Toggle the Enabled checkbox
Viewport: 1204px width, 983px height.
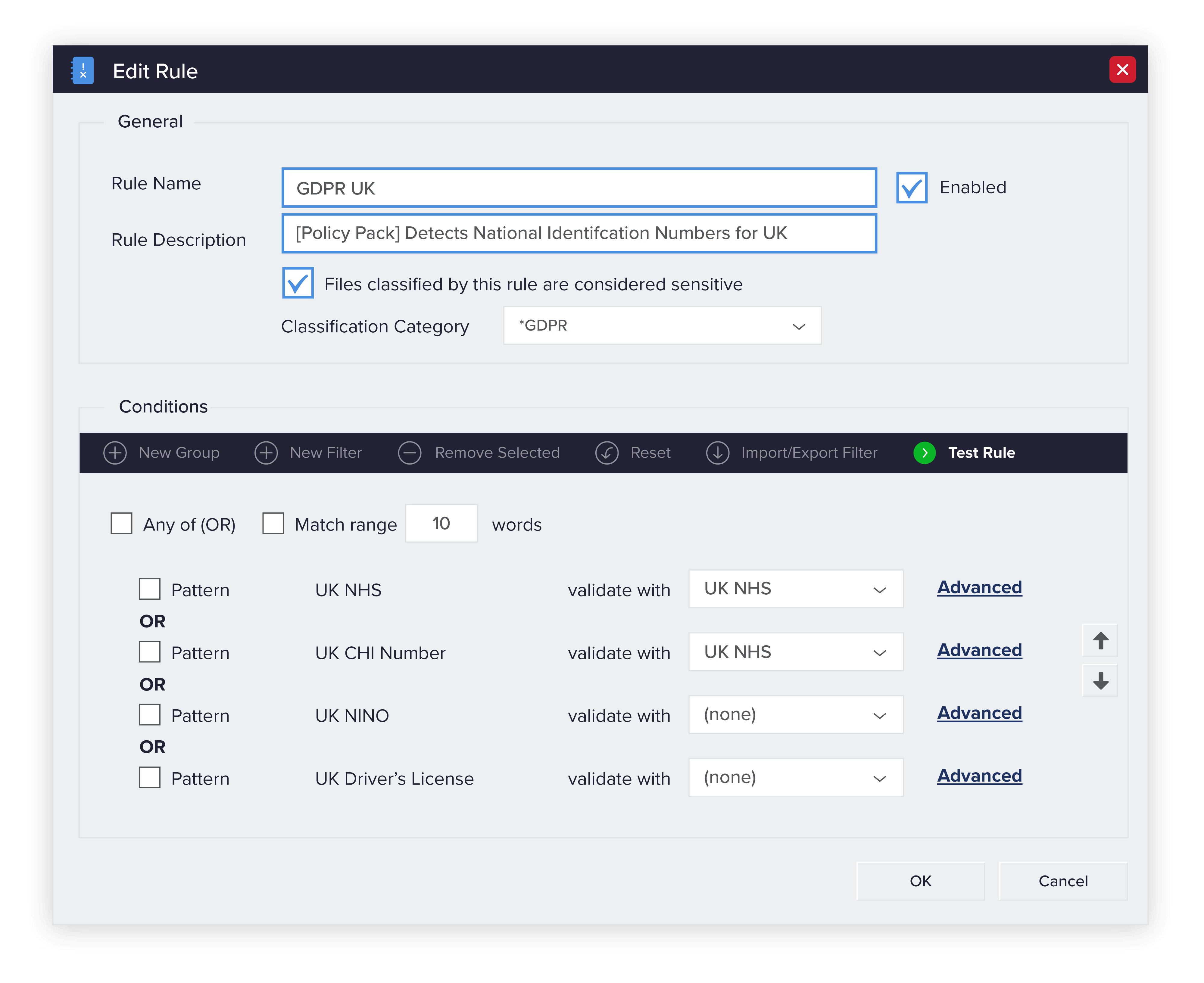[912, 188]
